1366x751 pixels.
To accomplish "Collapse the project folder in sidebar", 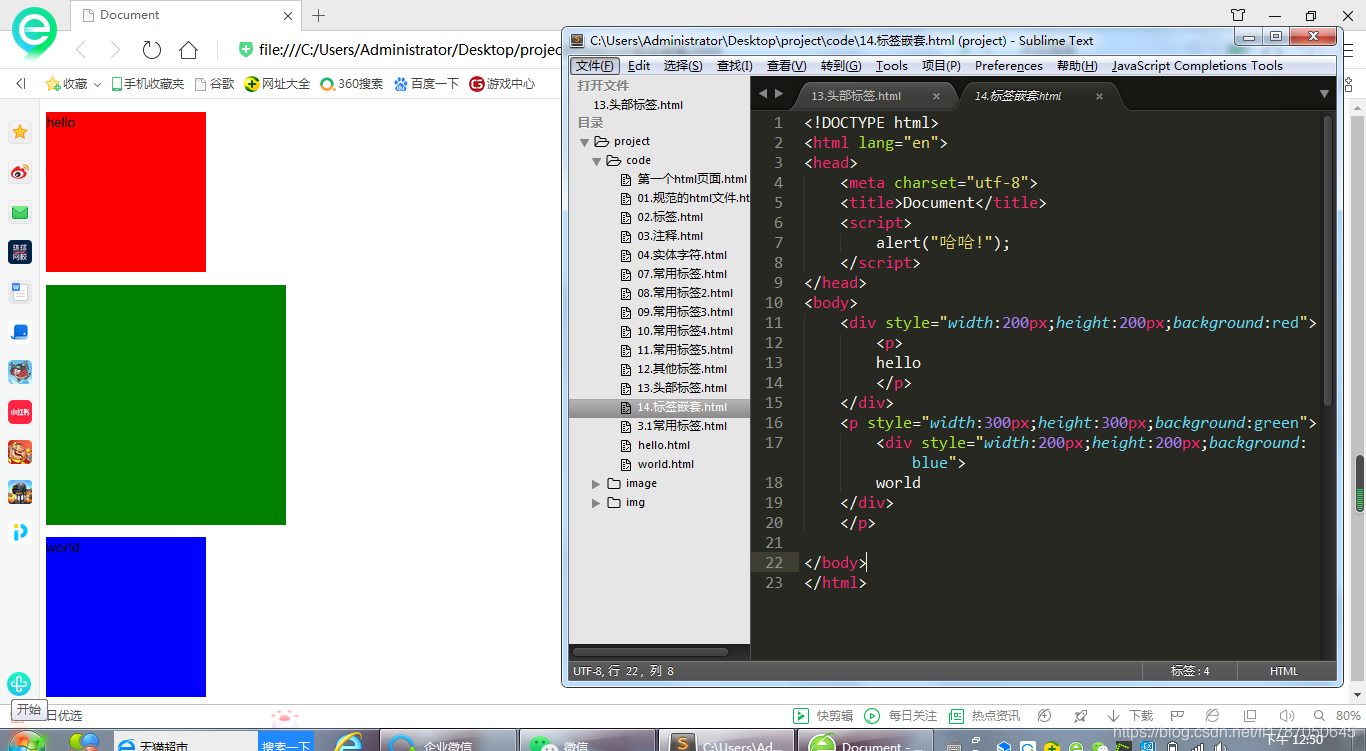I will coord(585,142).
